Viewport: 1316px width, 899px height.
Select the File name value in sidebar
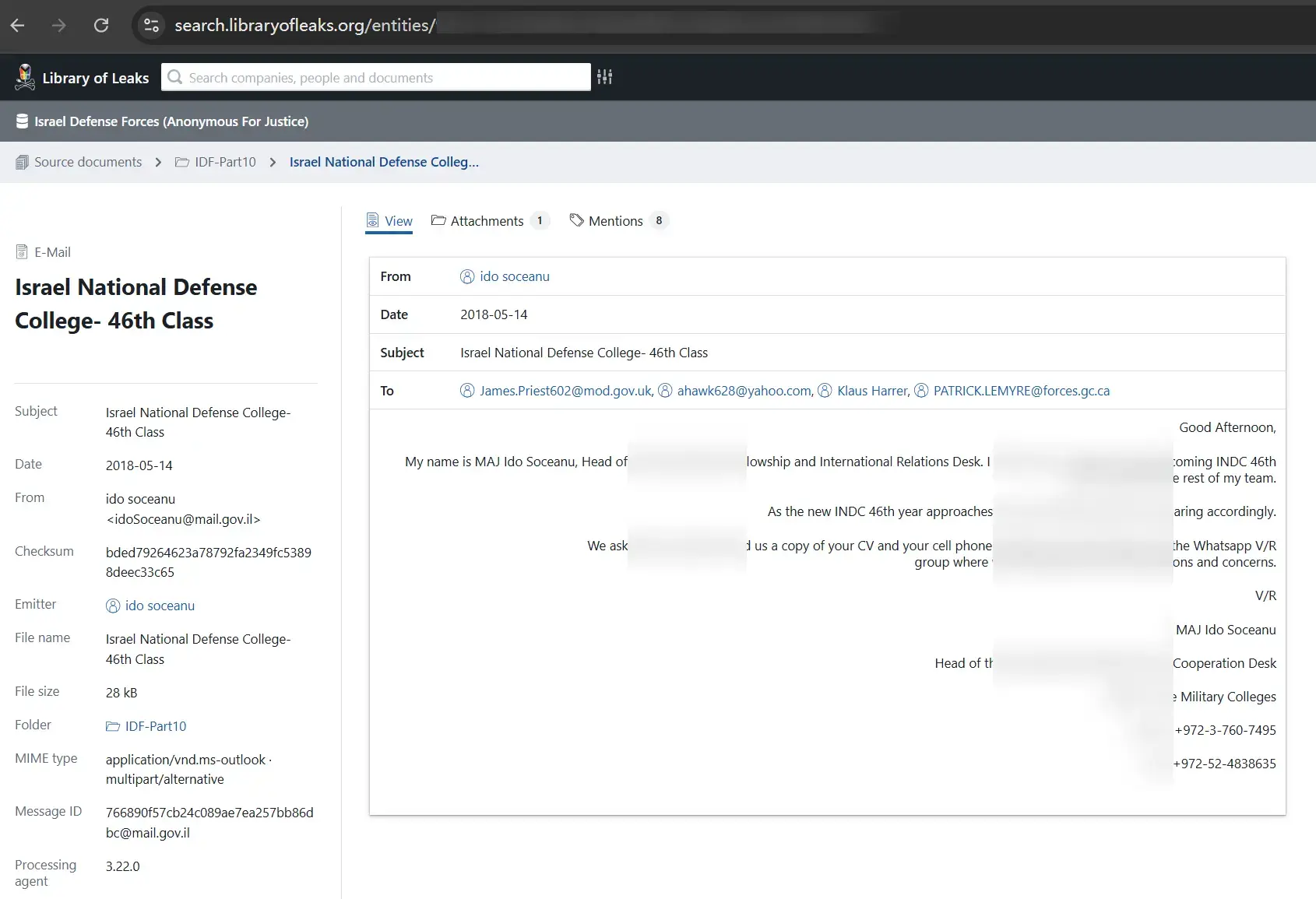click(199, 649)
